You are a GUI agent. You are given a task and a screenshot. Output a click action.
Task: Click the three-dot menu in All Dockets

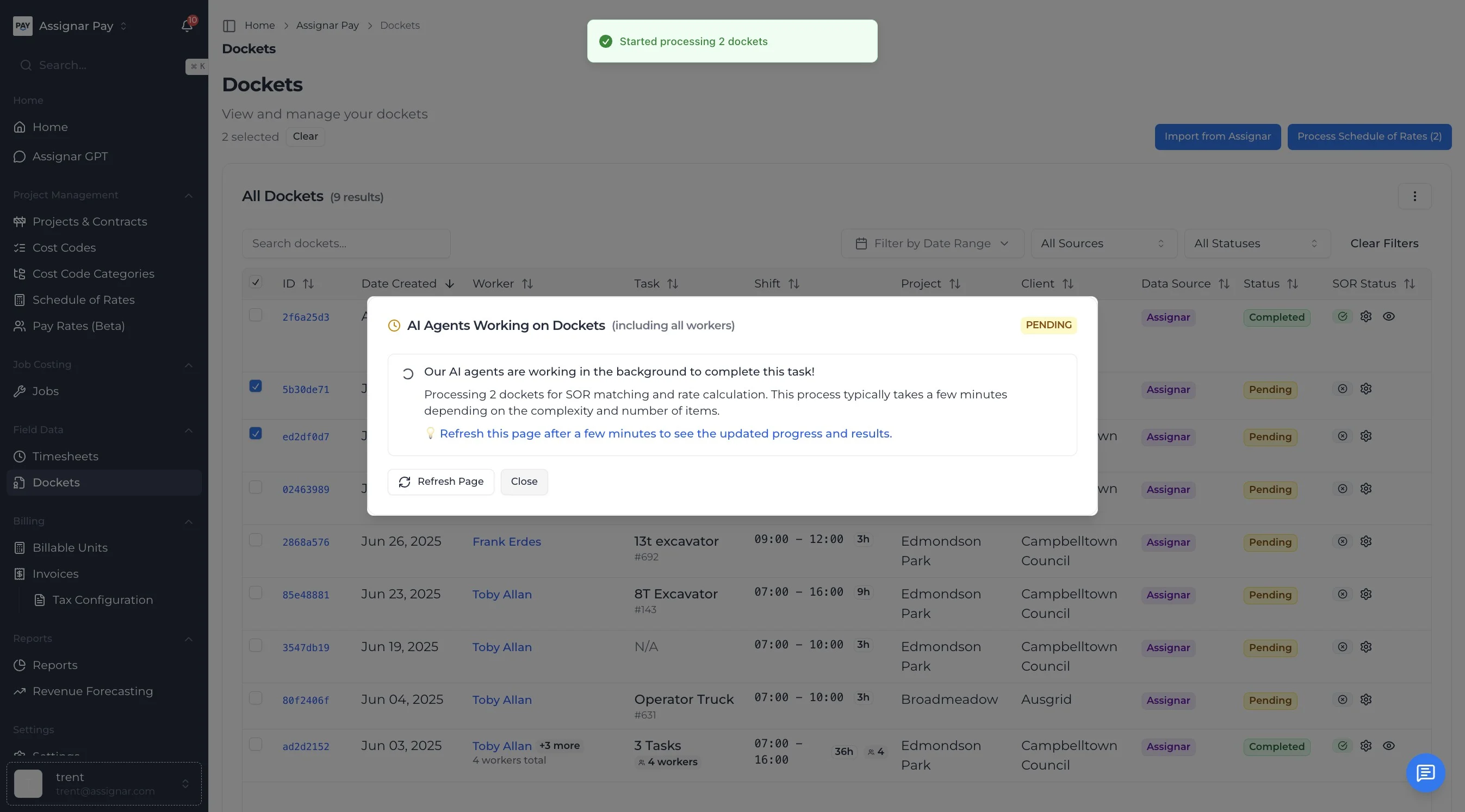1414,197
